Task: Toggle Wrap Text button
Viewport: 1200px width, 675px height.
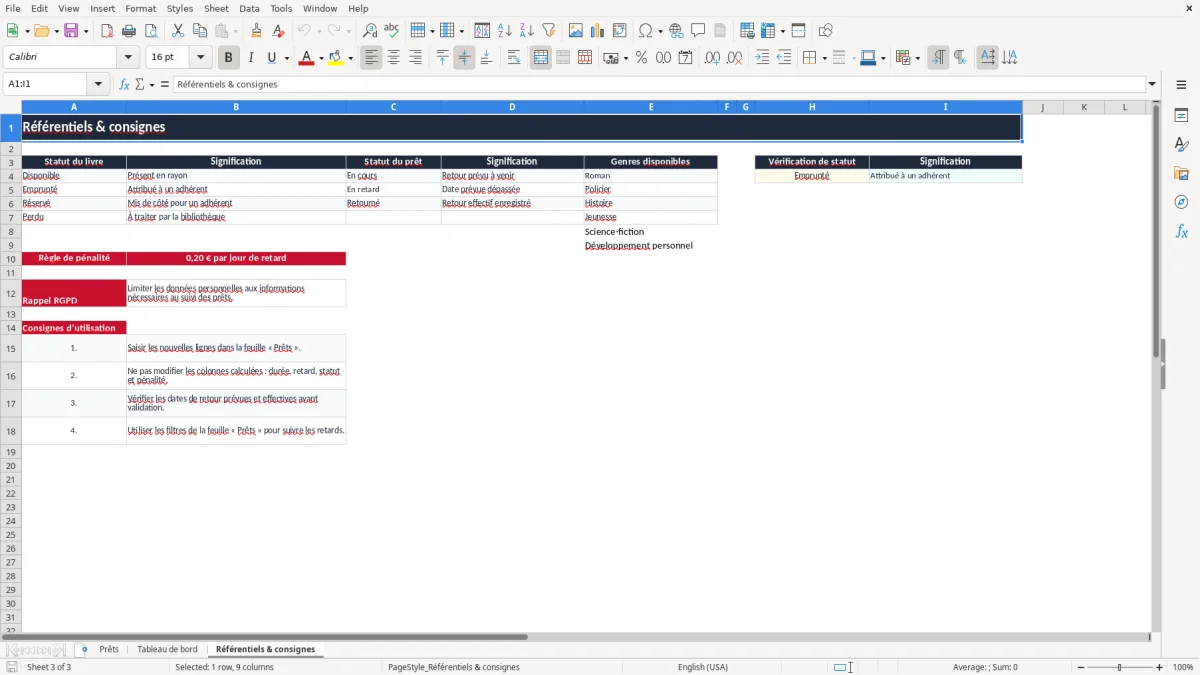Action: tap(514, 58)
